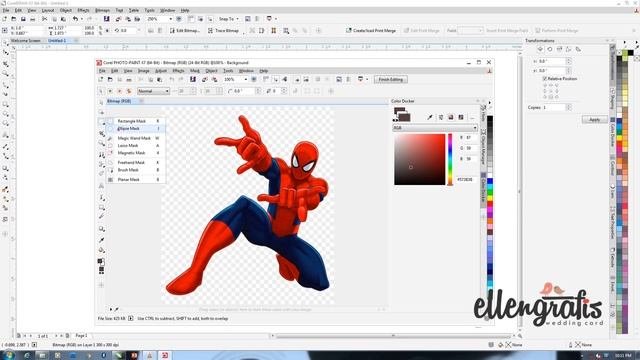
Task: Click the Cut scissors icon in CorelDRAW toolbar
Action: (x=44, y=19)
